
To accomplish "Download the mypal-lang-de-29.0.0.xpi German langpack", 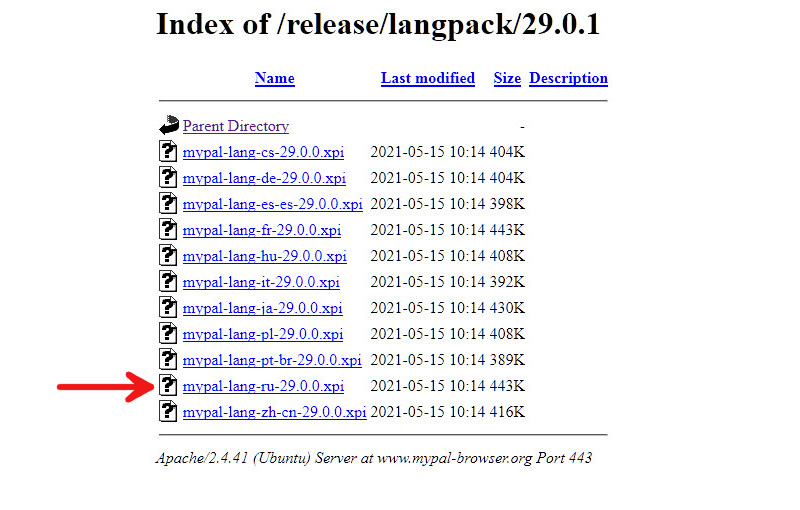I will point(264,178).
